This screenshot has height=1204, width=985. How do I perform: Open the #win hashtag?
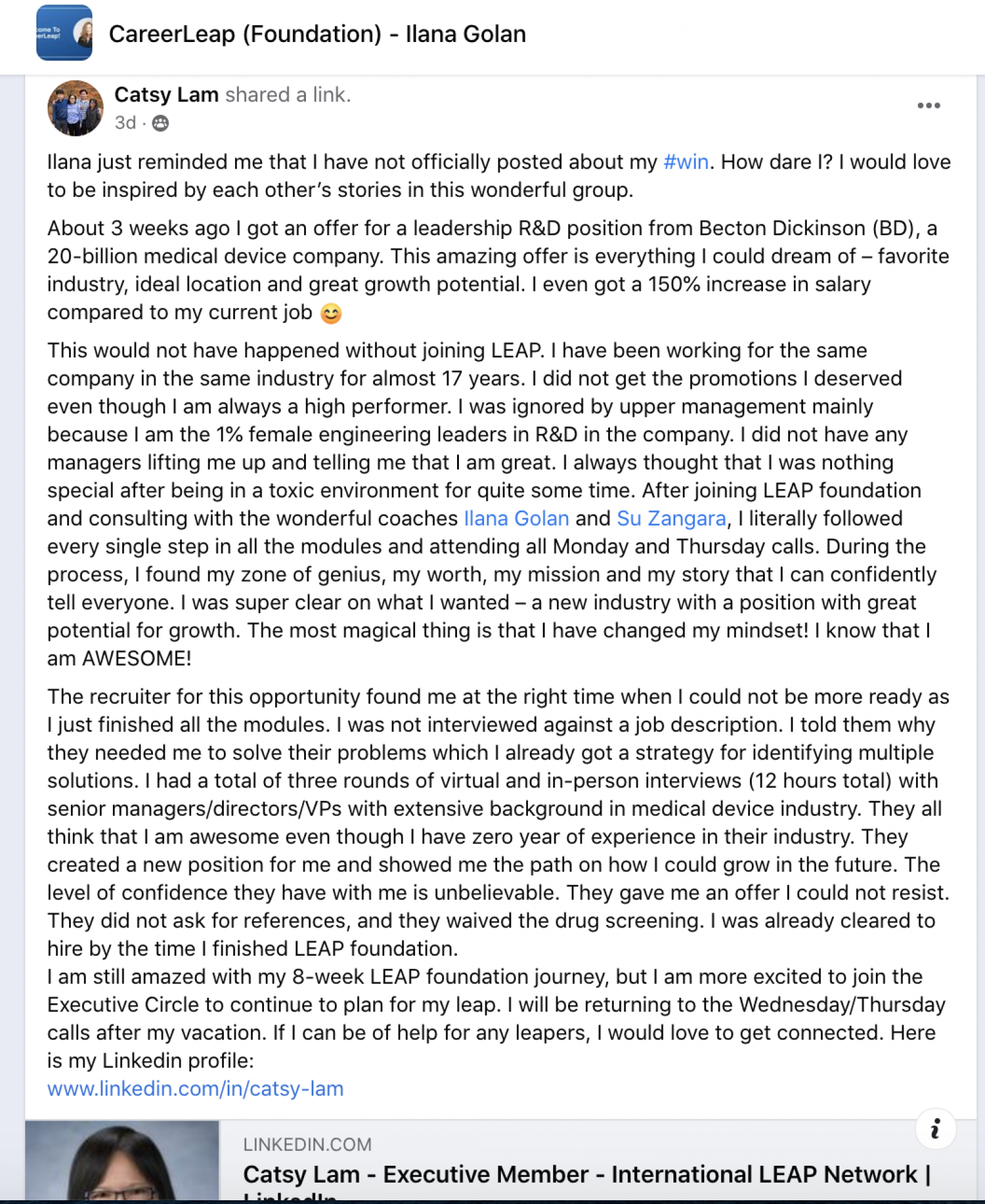[686, 162]
